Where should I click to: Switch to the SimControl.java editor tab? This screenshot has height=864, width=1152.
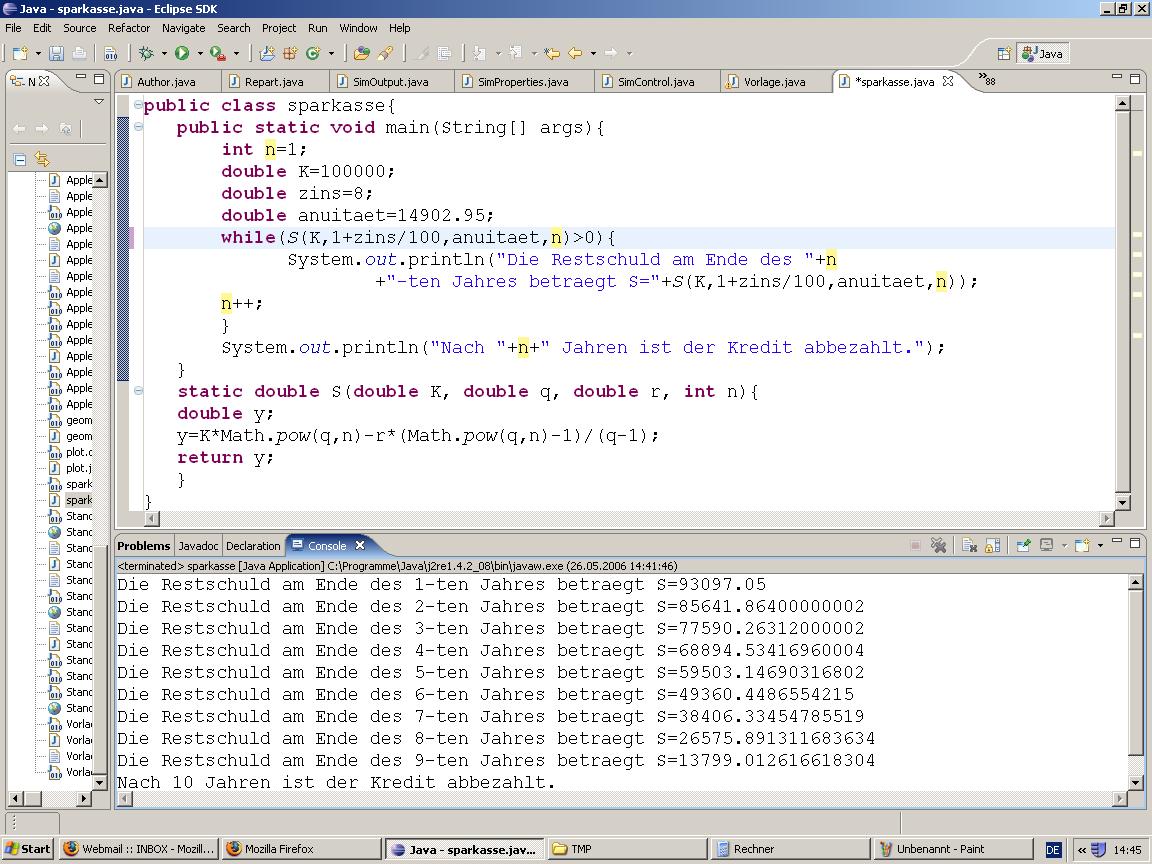point(655,82)
